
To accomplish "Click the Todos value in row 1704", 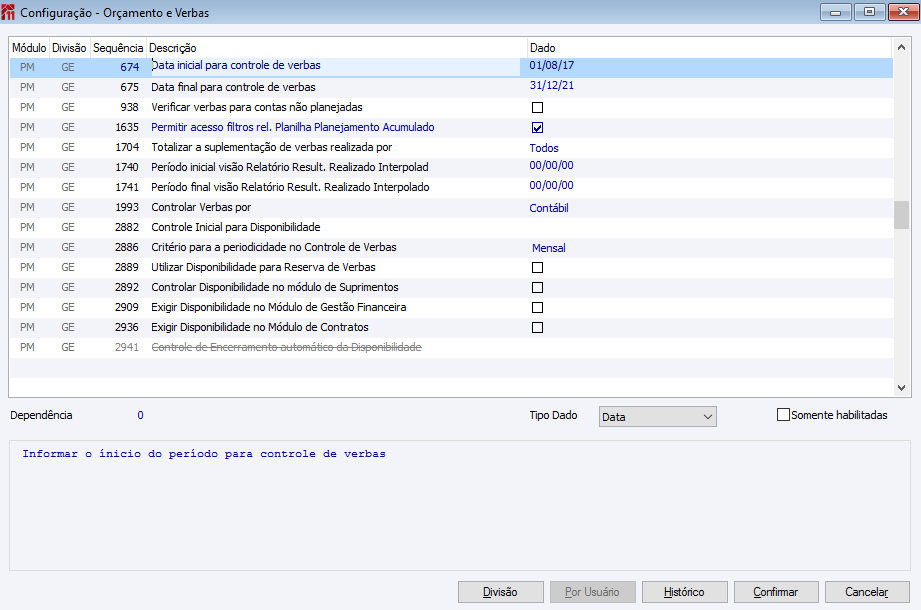I will [x=543, y=148].
